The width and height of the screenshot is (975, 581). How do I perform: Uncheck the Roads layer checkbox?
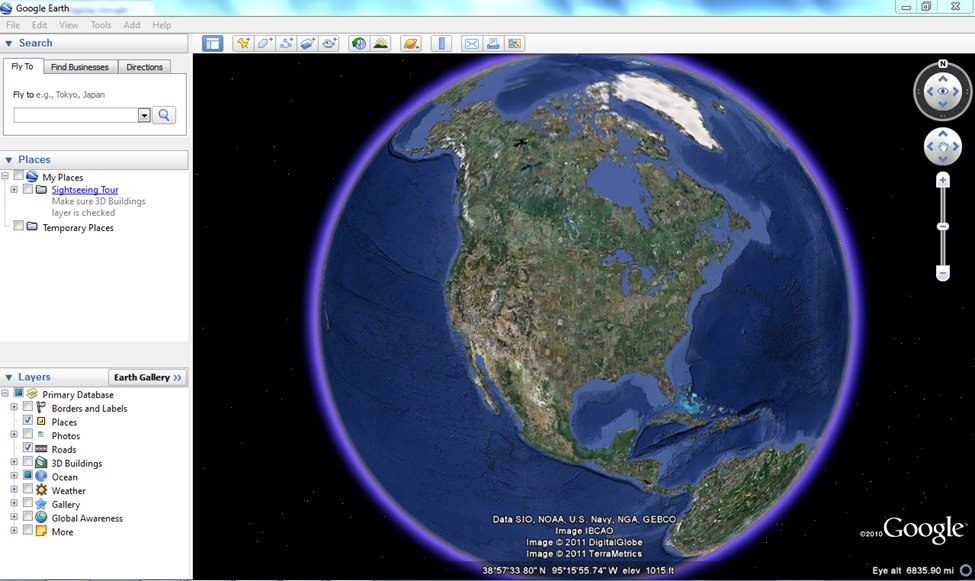click(x=27, y=449)
